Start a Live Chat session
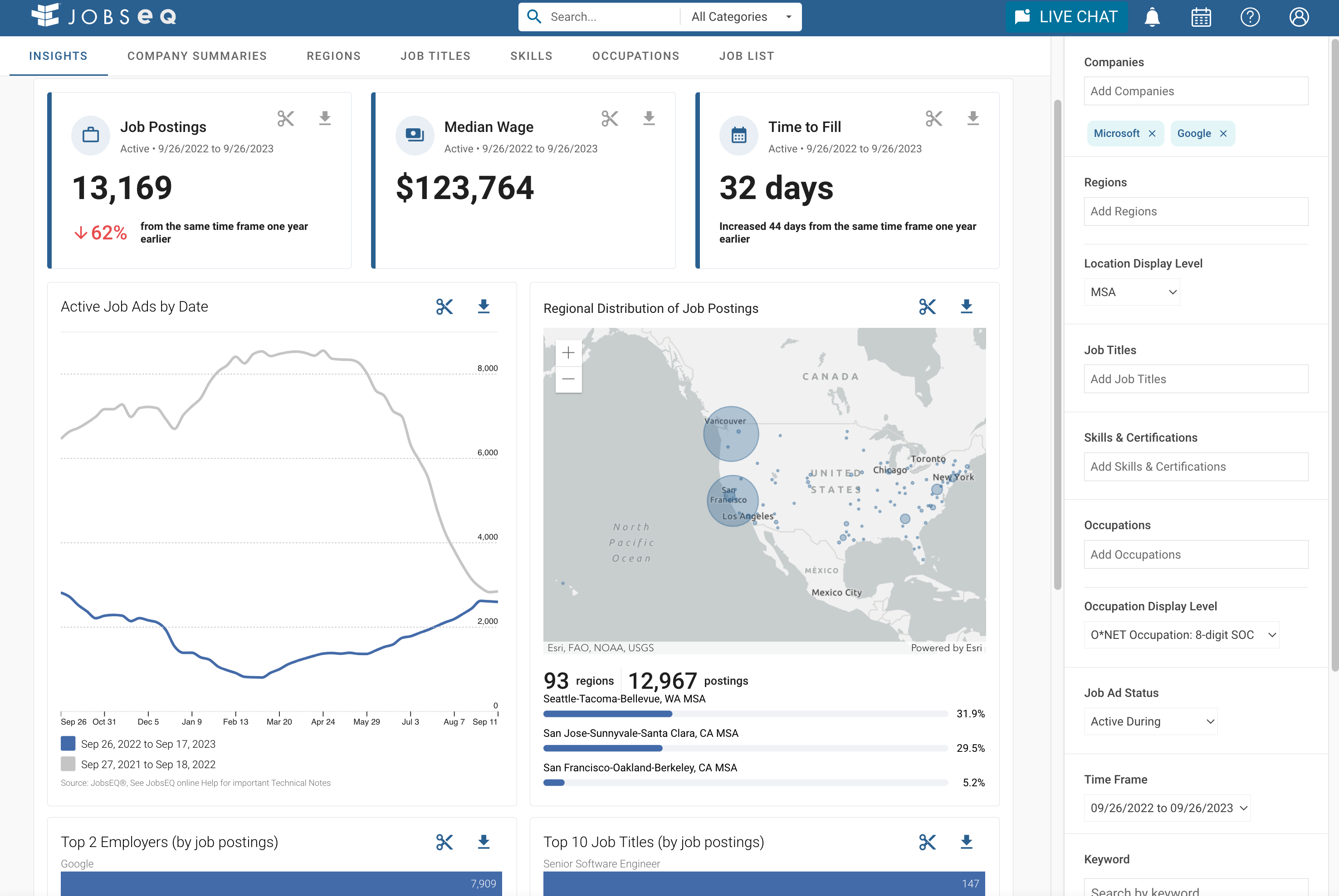Image resolution: width=1339 pixels, height=896 pixels. click(1066, 17)
